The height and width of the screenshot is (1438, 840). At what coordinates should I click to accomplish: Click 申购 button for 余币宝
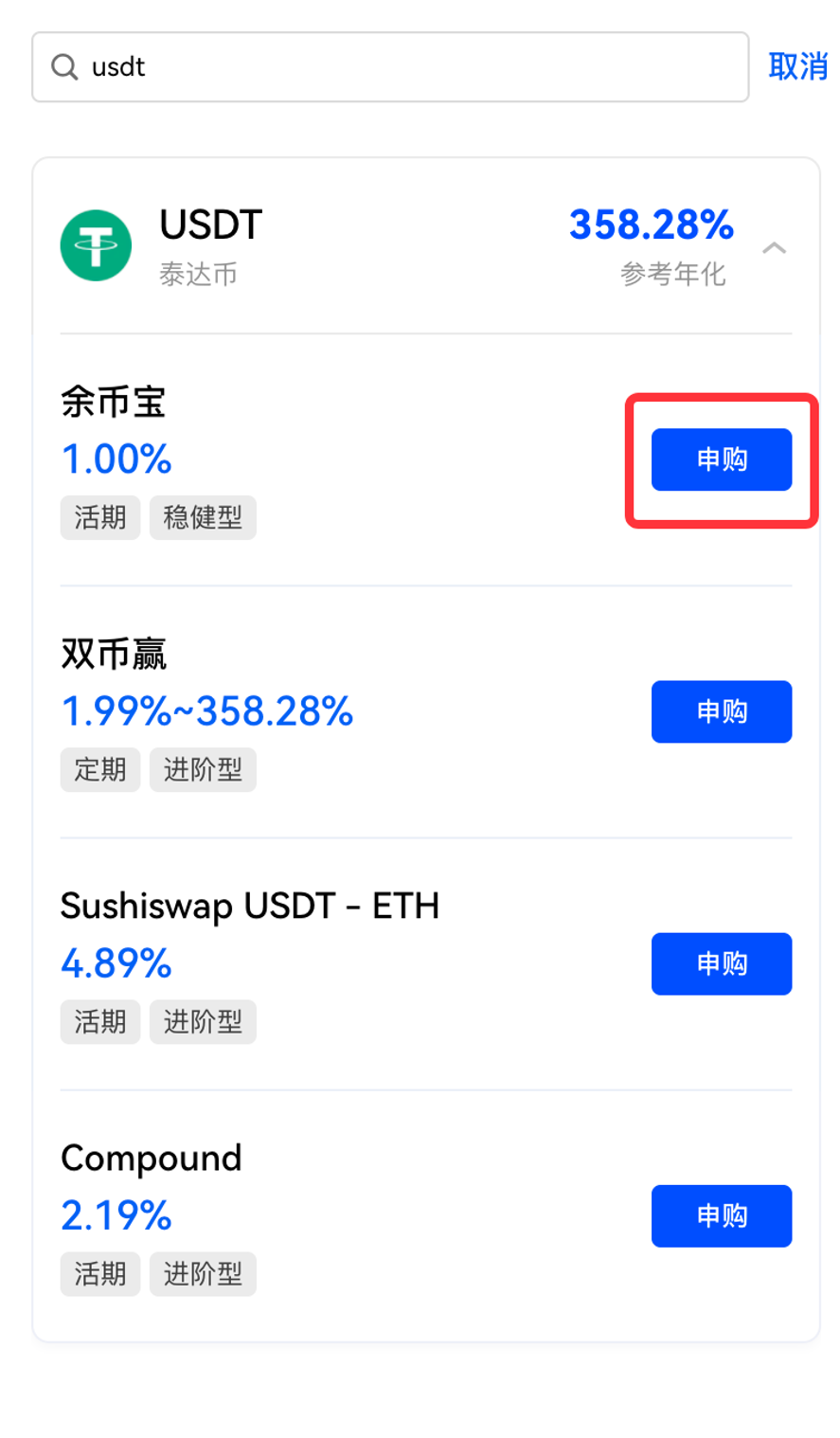[722, 459]
